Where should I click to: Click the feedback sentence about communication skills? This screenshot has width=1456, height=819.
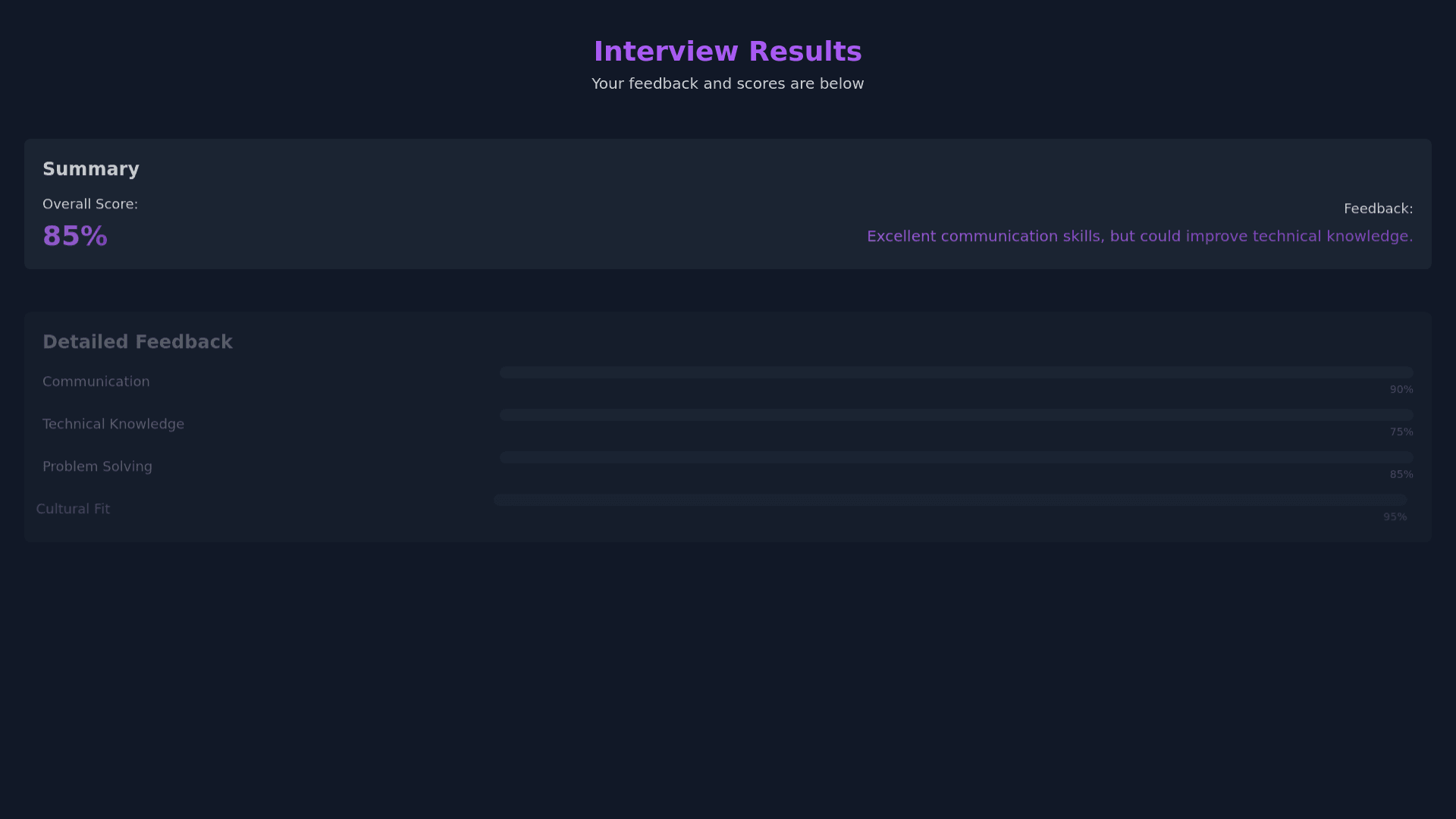click(1139, 237)
